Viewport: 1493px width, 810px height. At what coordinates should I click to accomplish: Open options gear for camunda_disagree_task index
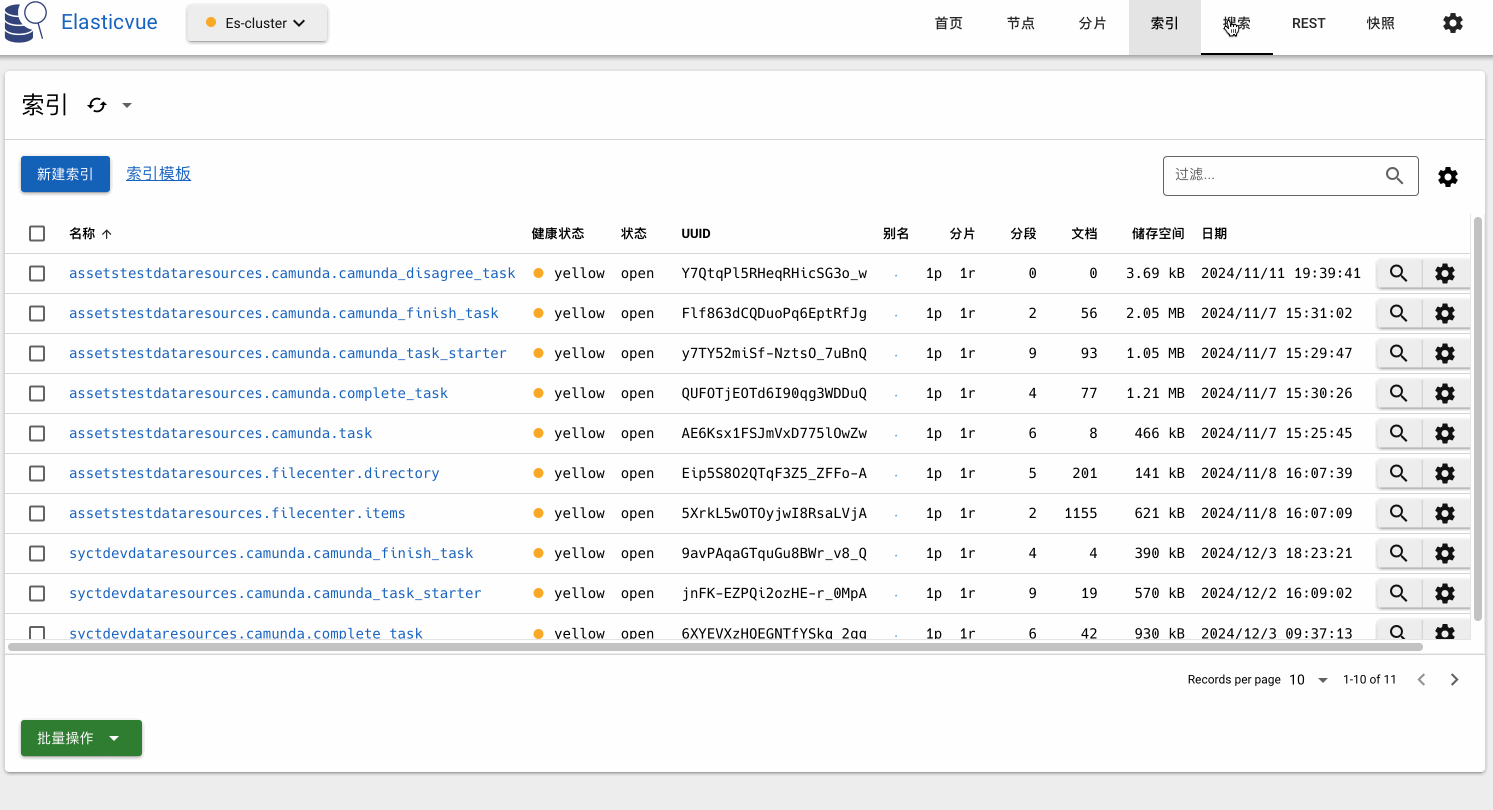(x=1446, y=273)
